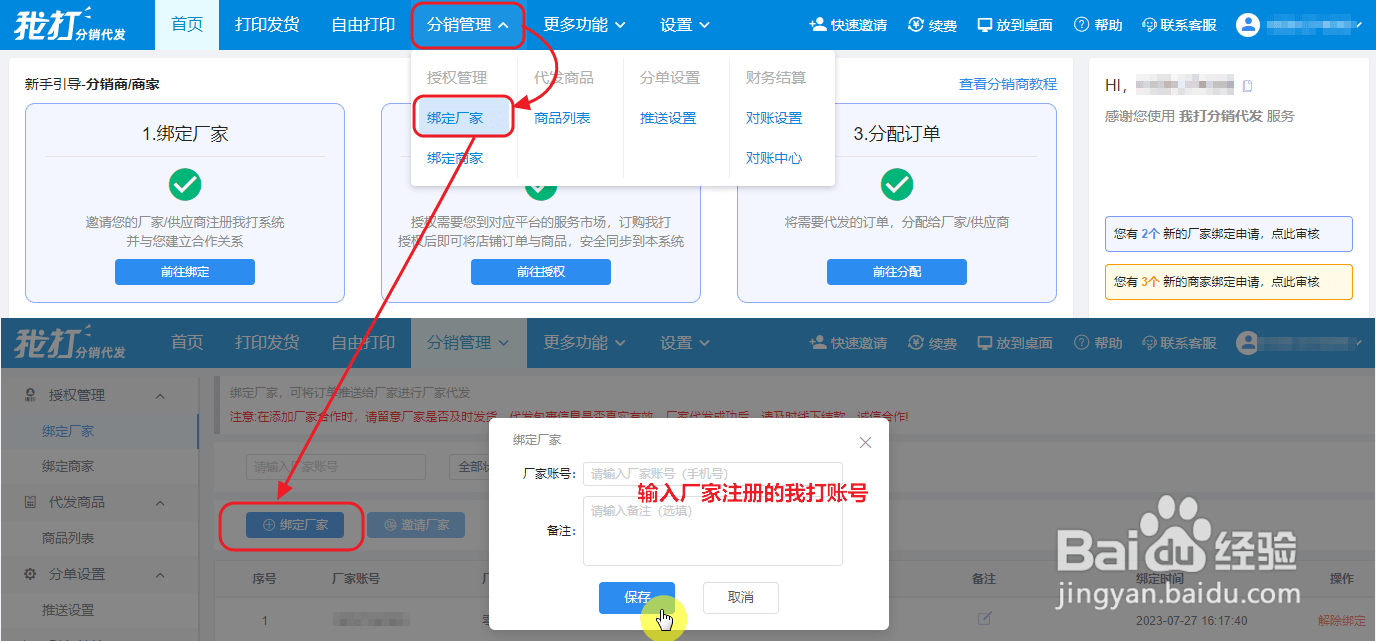Click 联系客服 in the dimmed lower navbar

coord(1179,343)
